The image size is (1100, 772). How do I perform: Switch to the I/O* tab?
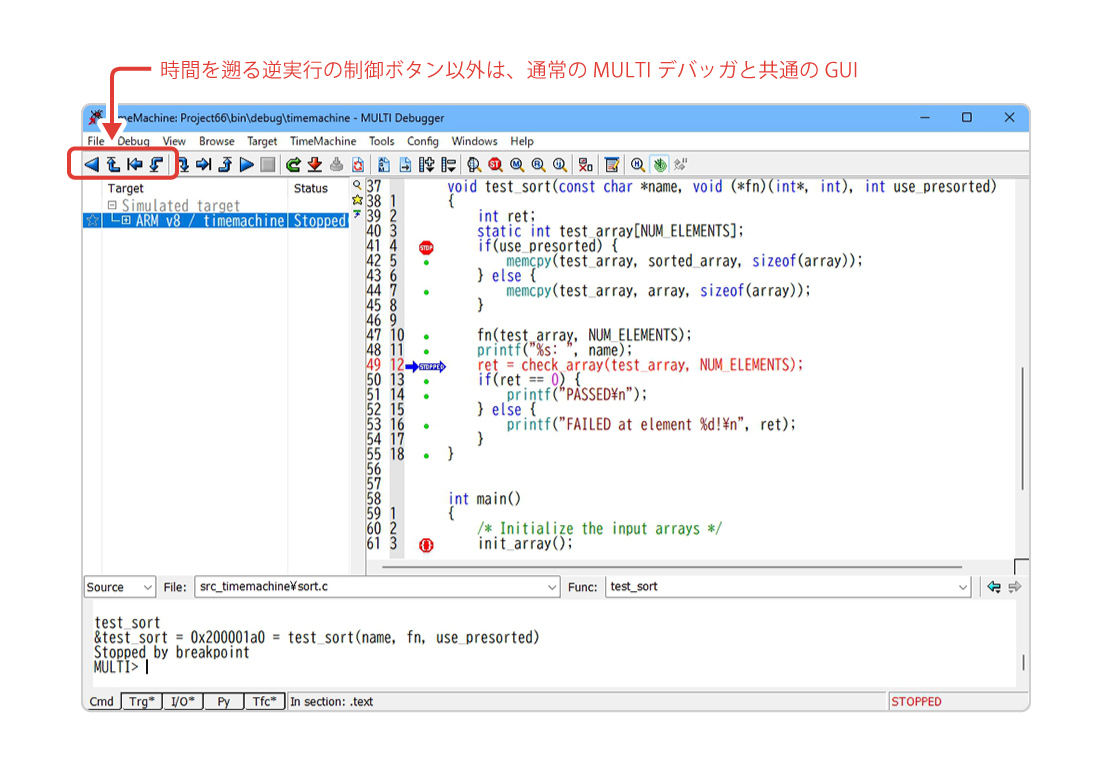coord(183,701)
